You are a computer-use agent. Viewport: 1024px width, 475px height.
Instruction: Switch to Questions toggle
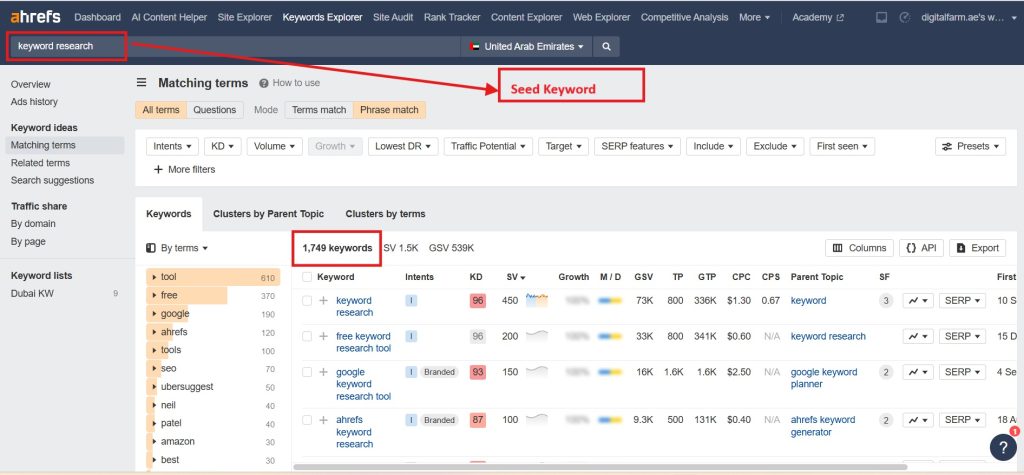(215, 110)
